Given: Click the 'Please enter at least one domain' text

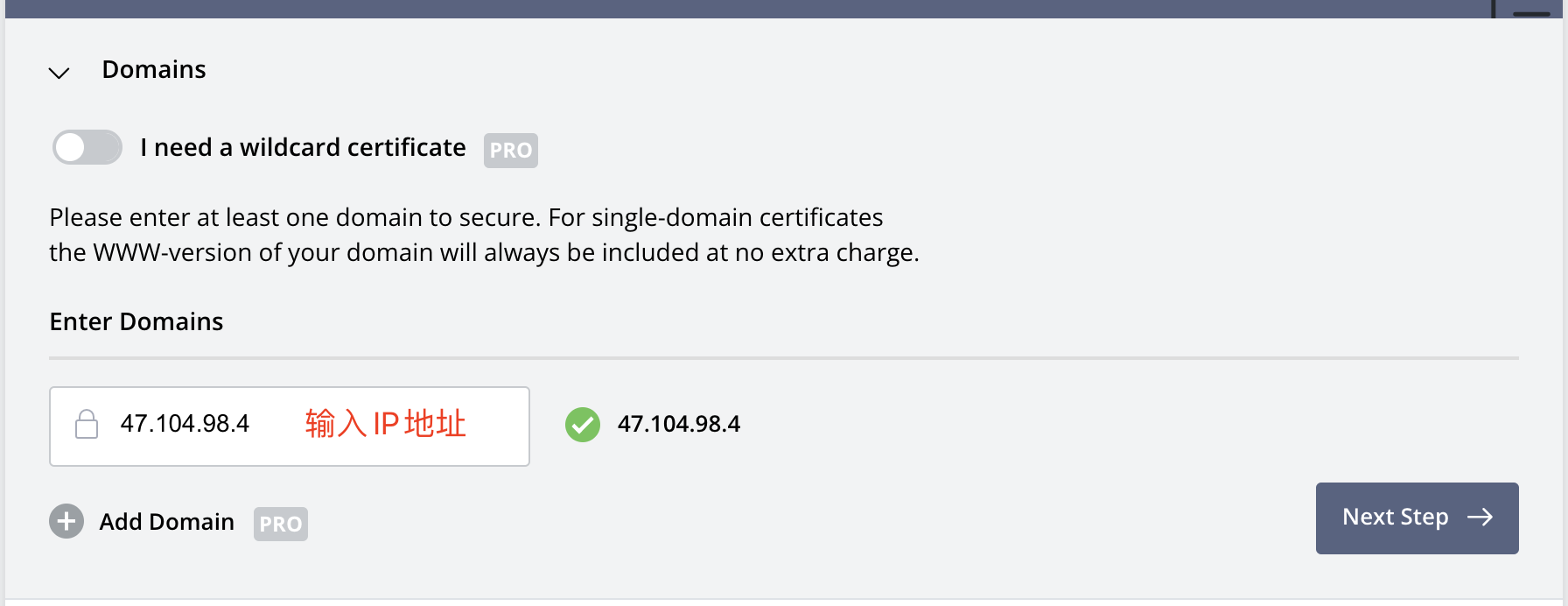Looking at the screenshot, I should [x=465, y=217].
